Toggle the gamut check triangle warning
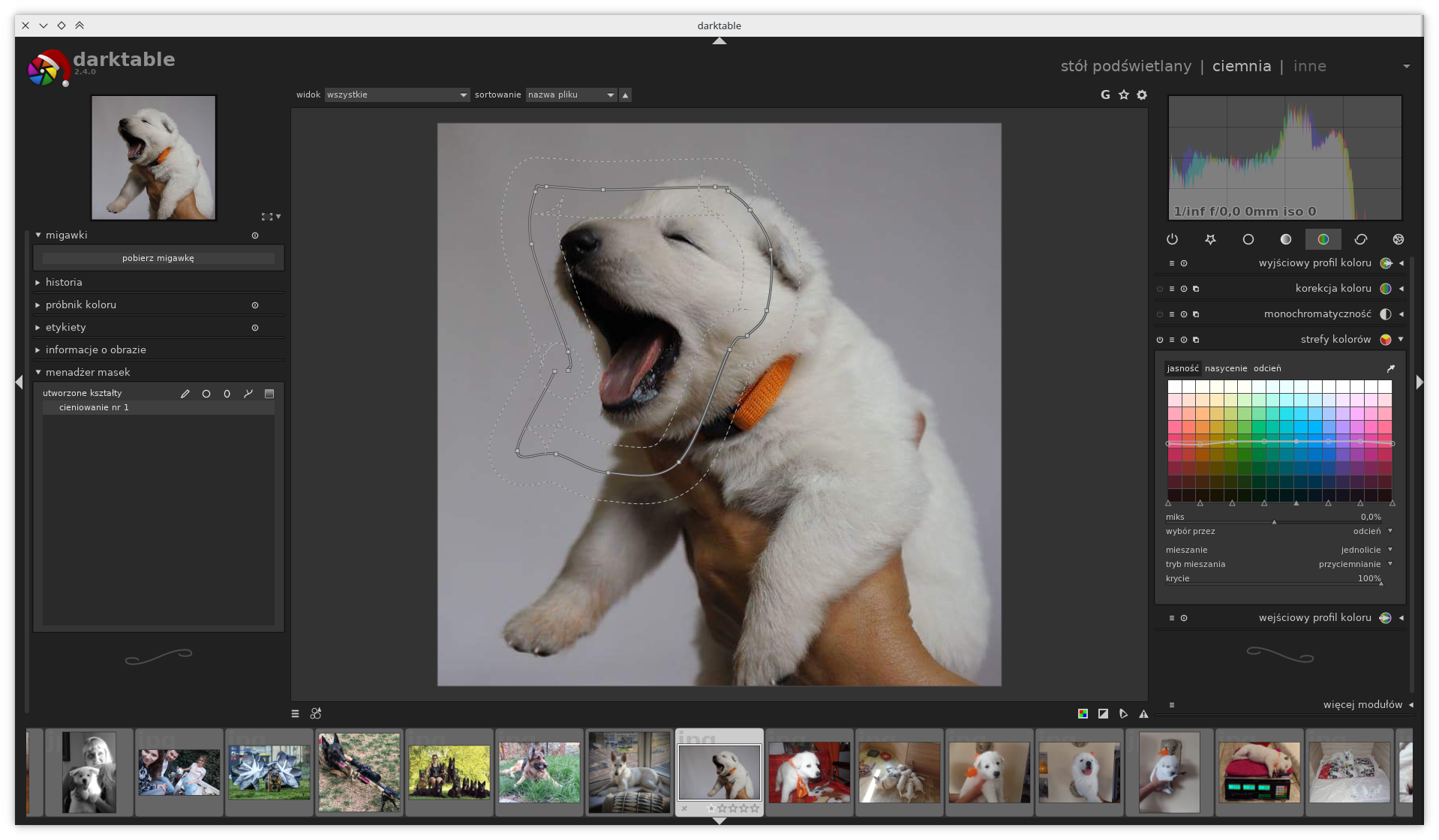Screen dimensions: 1439x840 pyautogui.click(x=1143, y=714)
